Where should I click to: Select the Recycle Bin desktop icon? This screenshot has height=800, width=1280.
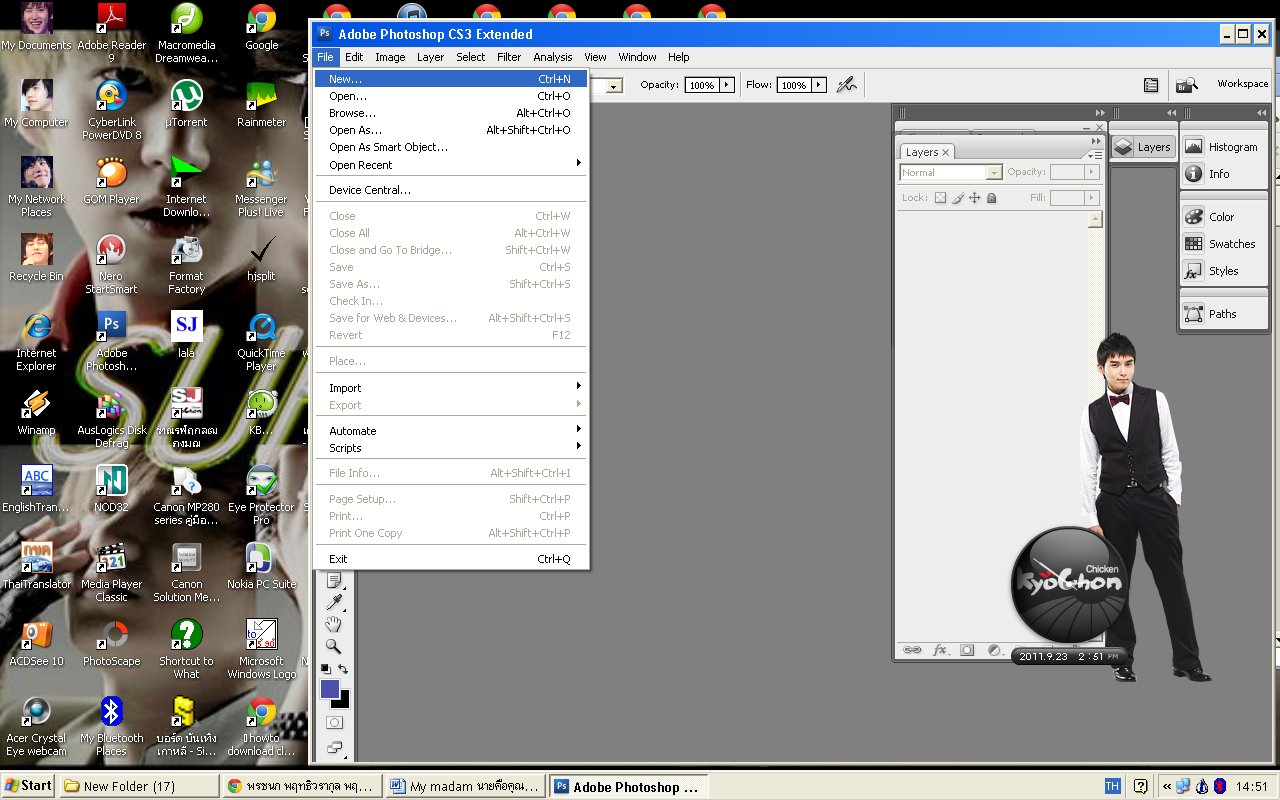coord(36,258)
